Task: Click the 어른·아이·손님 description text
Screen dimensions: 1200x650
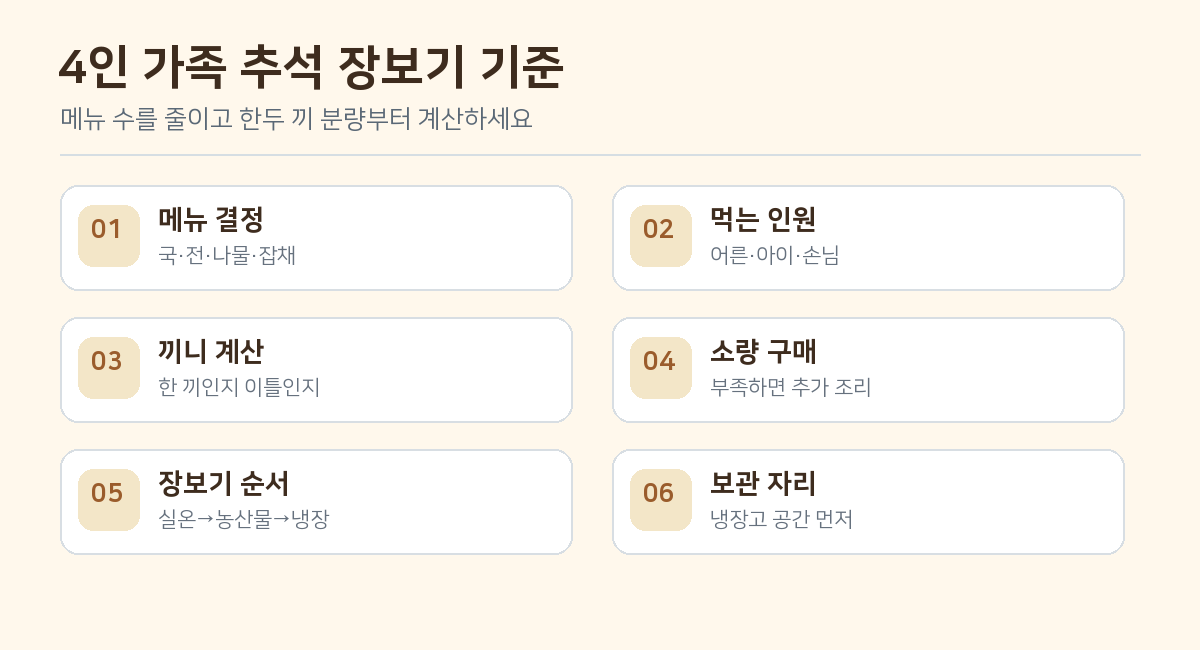Action: (x=775, y=255)
